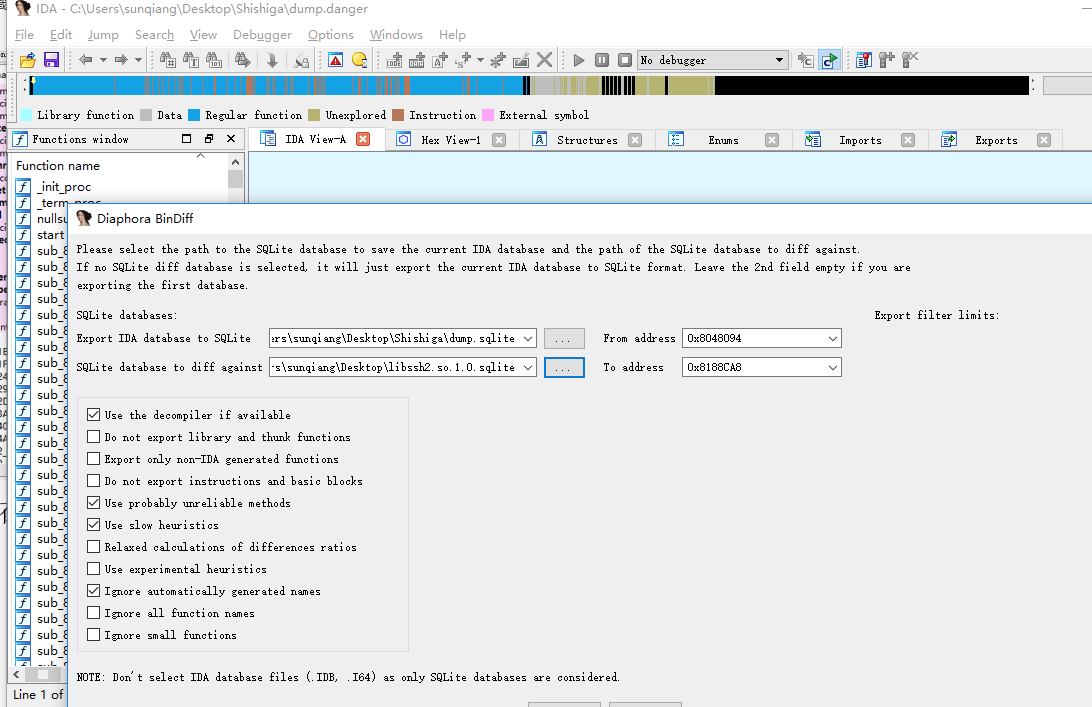Open the Options menu
The image size is (1092, 707).
click(x=331, y=35)
